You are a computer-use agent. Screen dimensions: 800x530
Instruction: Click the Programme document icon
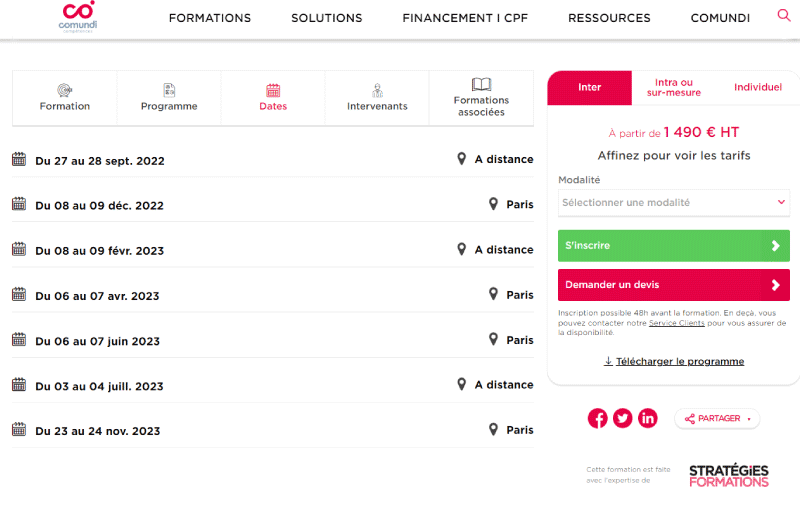(169, 90)
